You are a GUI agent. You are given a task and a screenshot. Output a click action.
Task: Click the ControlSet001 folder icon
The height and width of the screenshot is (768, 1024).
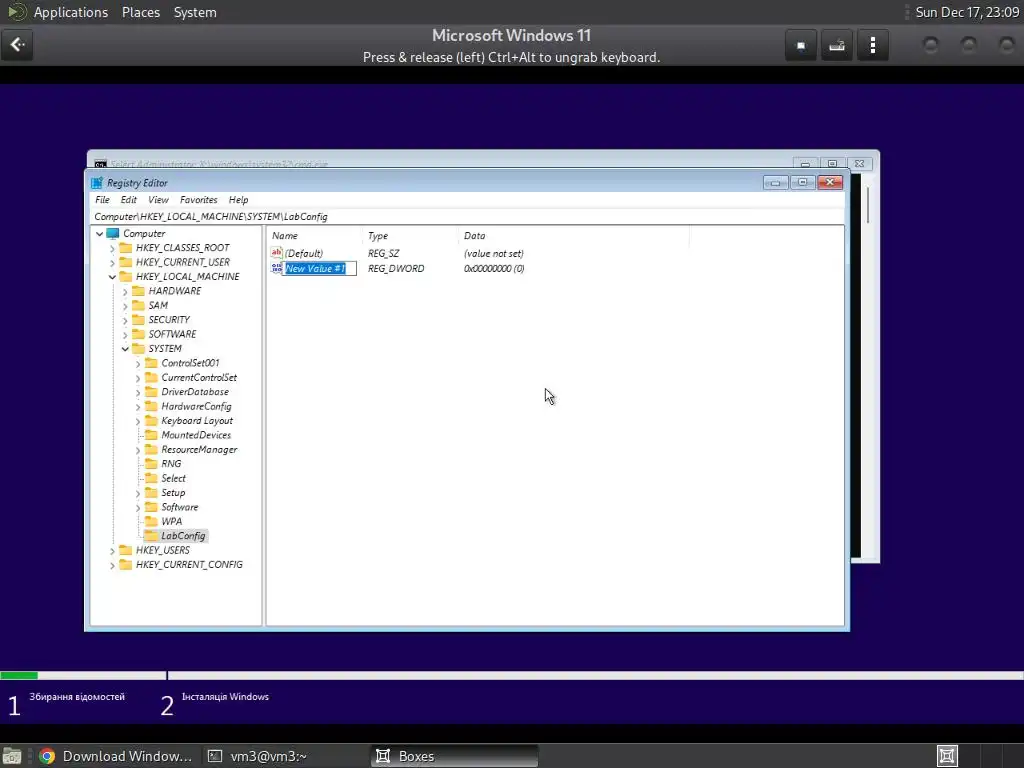152,362
